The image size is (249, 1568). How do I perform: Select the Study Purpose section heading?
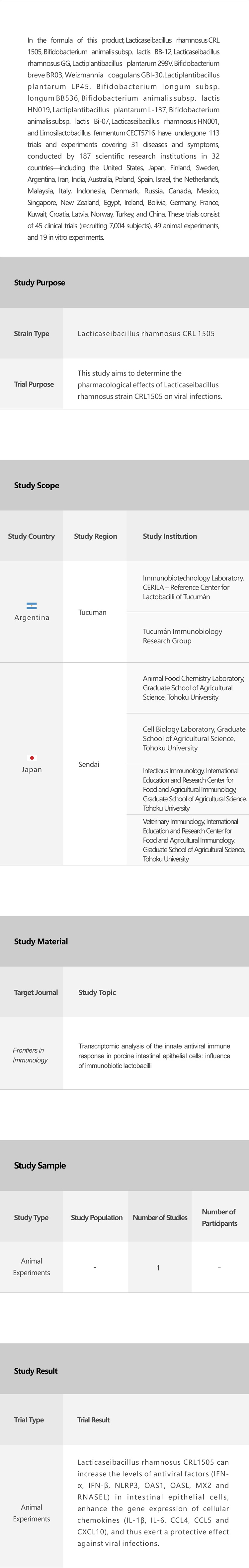40,282
